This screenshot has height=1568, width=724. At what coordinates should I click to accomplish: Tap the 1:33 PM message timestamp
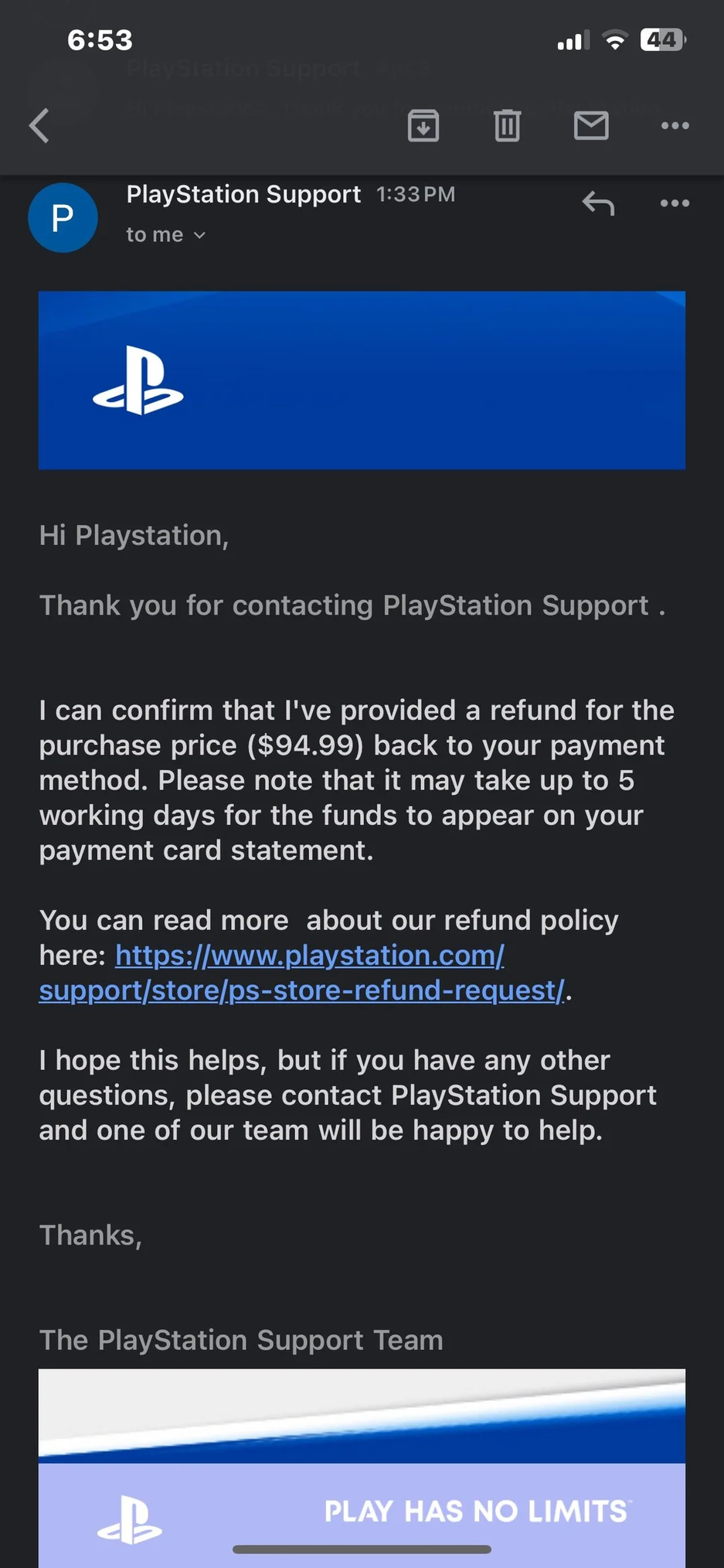tap(416, 195)
